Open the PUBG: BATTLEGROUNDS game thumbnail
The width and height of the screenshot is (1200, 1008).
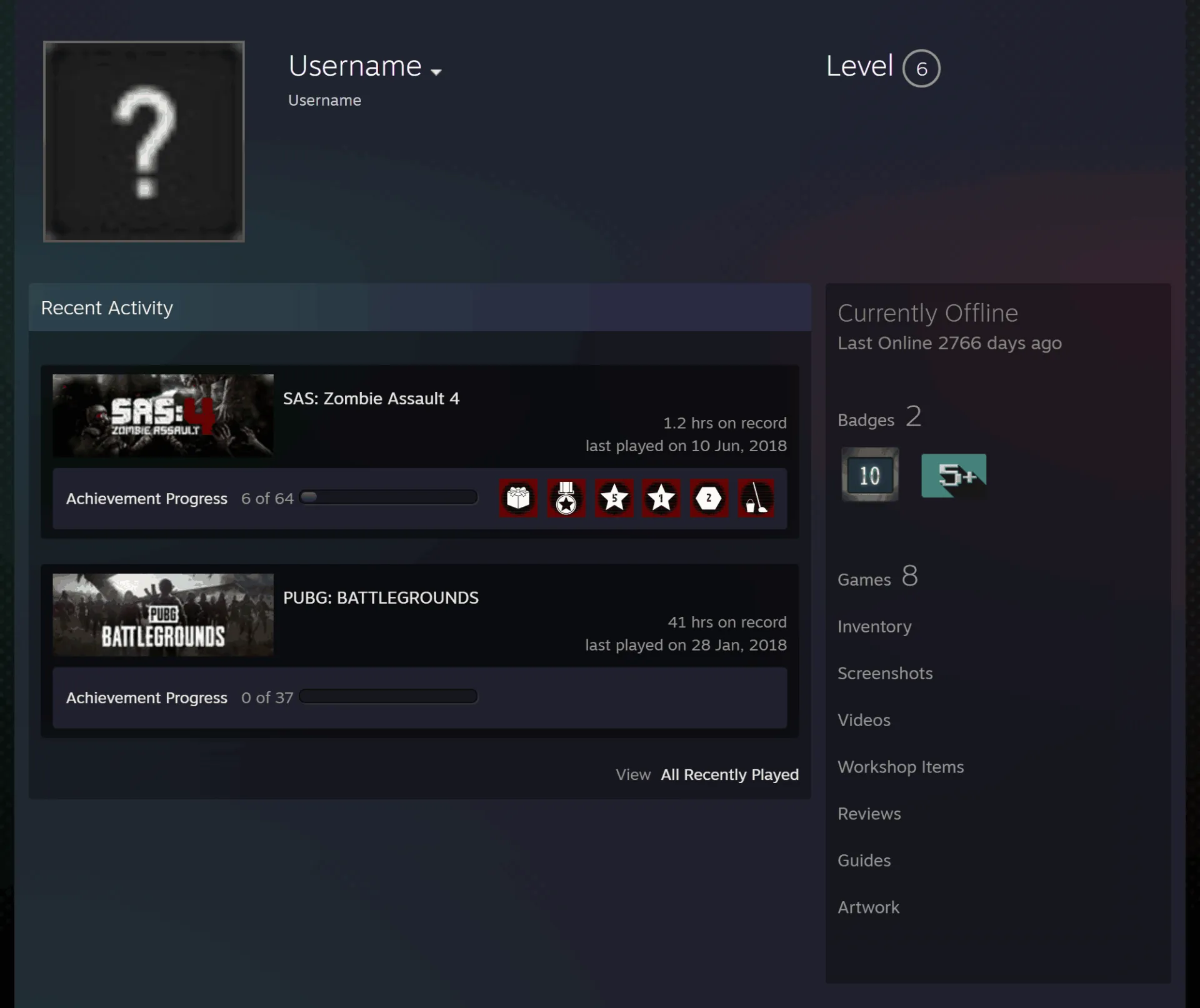click(x=163, y=615)
